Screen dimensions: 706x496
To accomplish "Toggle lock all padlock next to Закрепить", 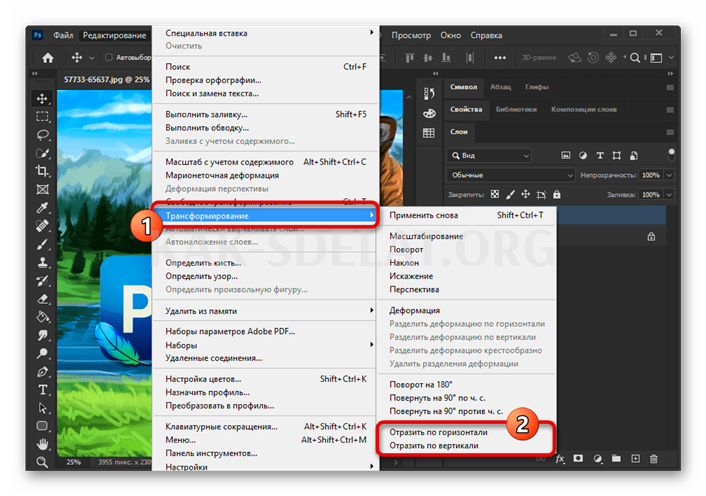I will [557, 194].
